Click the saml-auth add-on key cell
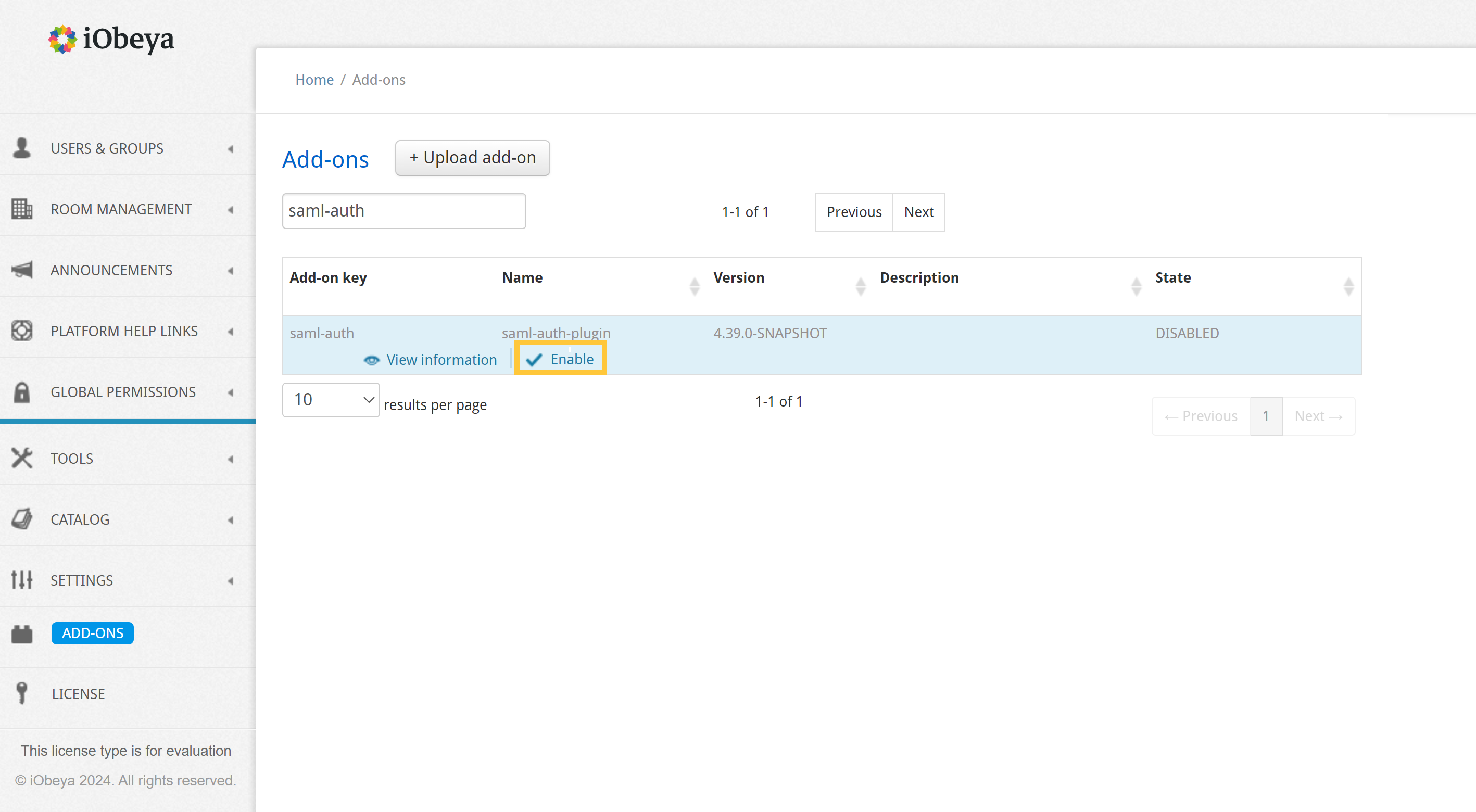 tap(321, 333)
